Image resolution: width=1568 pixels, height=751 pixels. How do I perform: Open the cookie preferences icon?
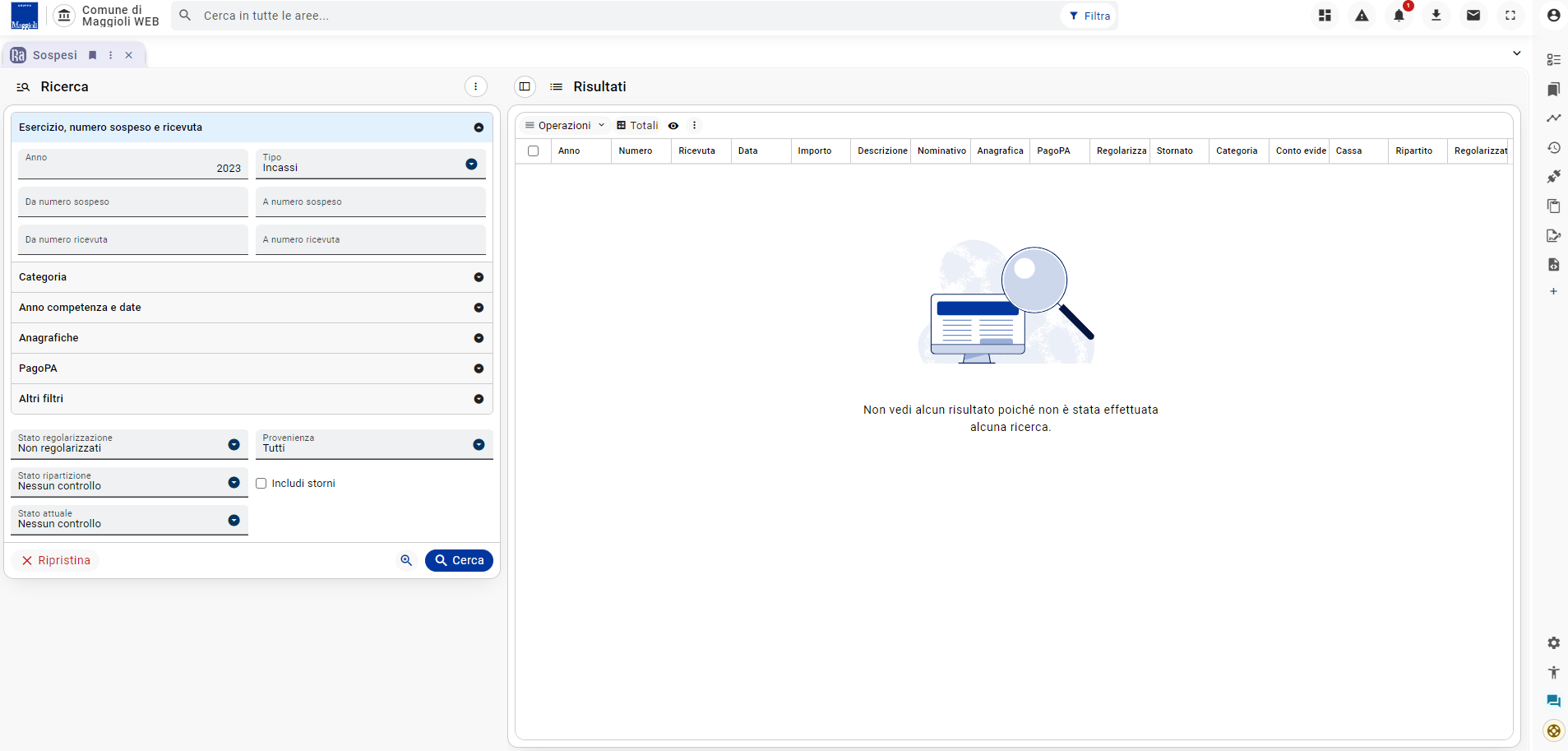coord(1553,730)
